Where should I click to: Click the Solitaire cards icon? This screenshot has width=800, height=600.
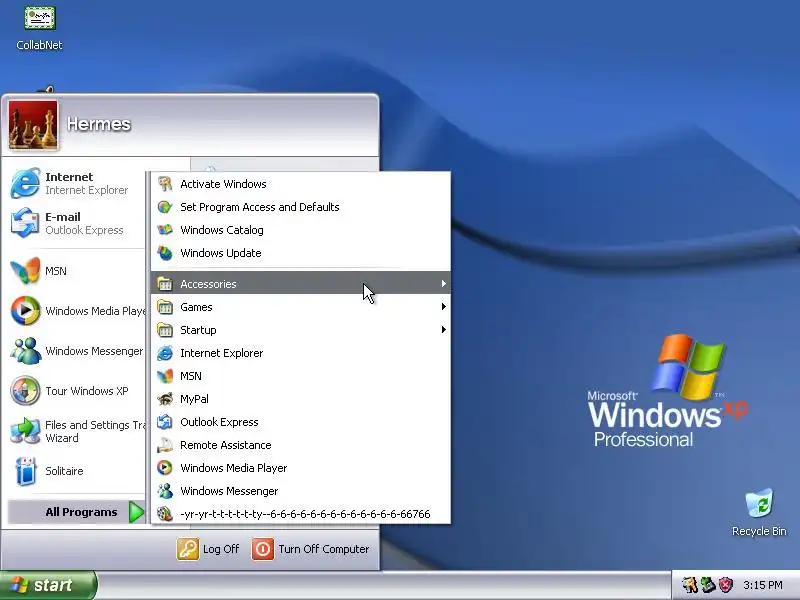click(x=25, y=471)
